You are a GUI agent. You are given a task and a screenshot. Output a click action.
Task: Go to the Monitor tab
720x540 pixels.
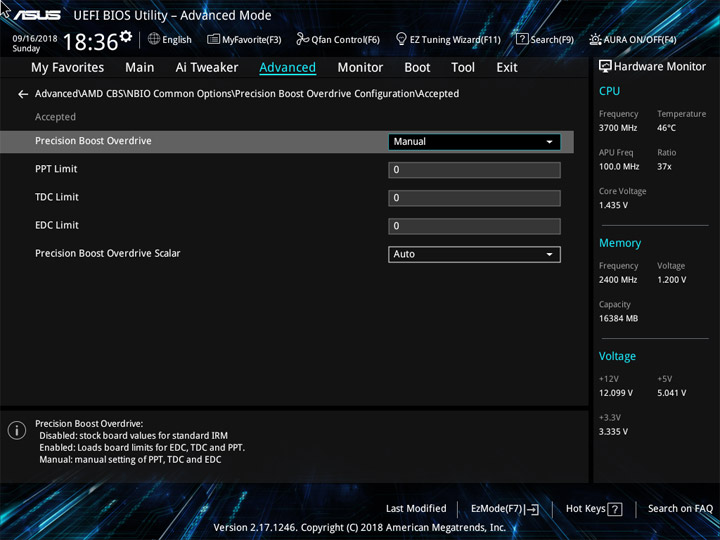coord(360,68)
